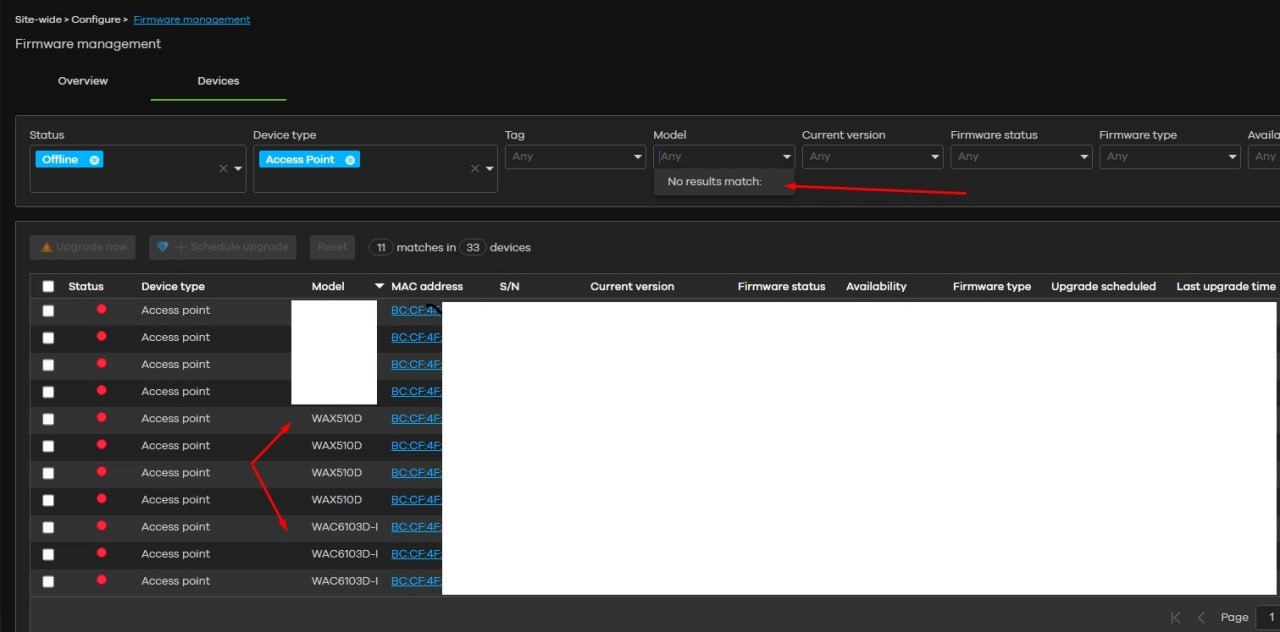Sort by the Device type column header
The width and height of the screenshot is (1280, 632).
click(173, 286)
